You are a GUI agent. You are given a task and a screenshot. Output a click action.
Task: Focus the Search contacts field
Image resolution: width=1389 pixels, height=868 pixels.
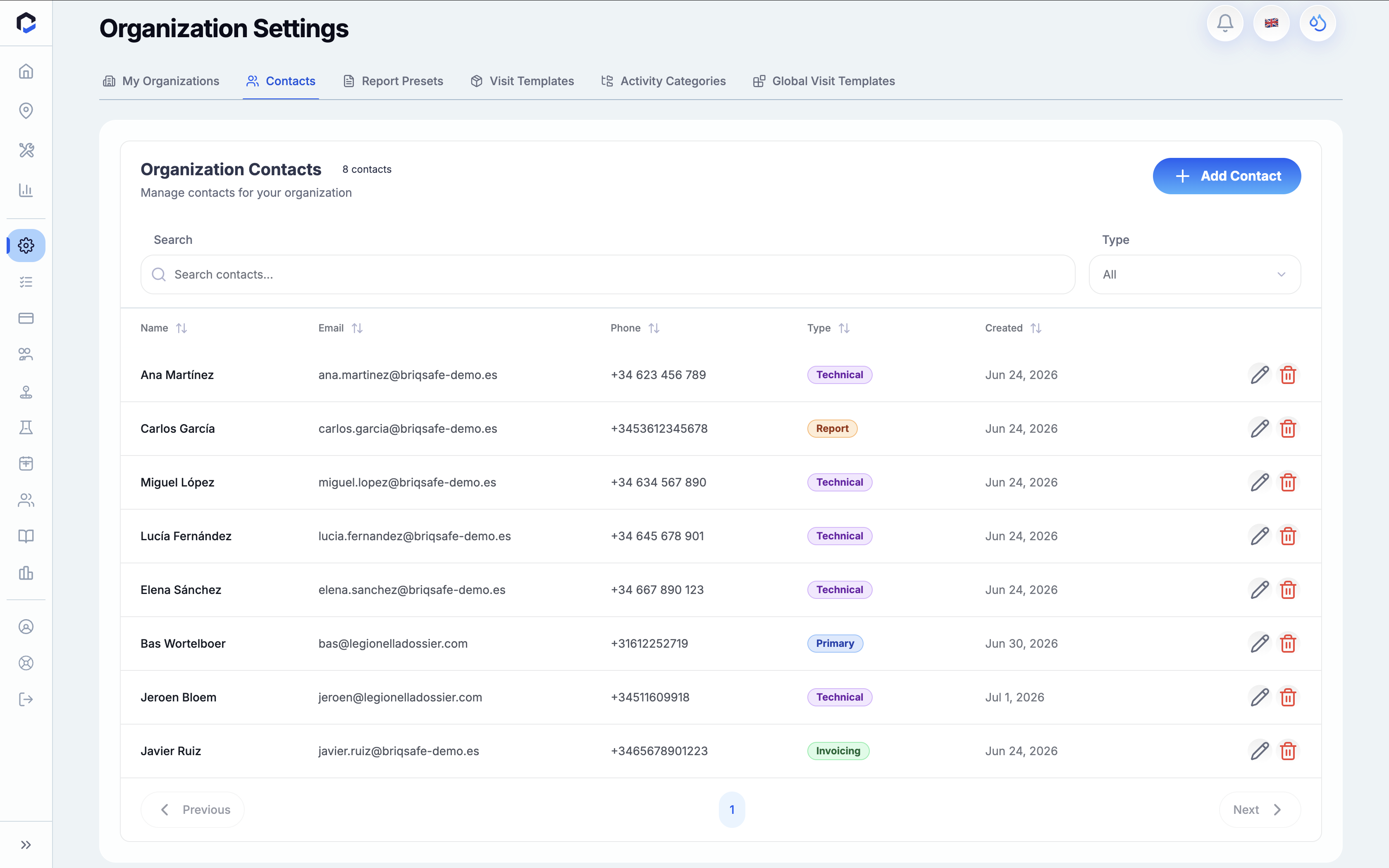point(607,274)
